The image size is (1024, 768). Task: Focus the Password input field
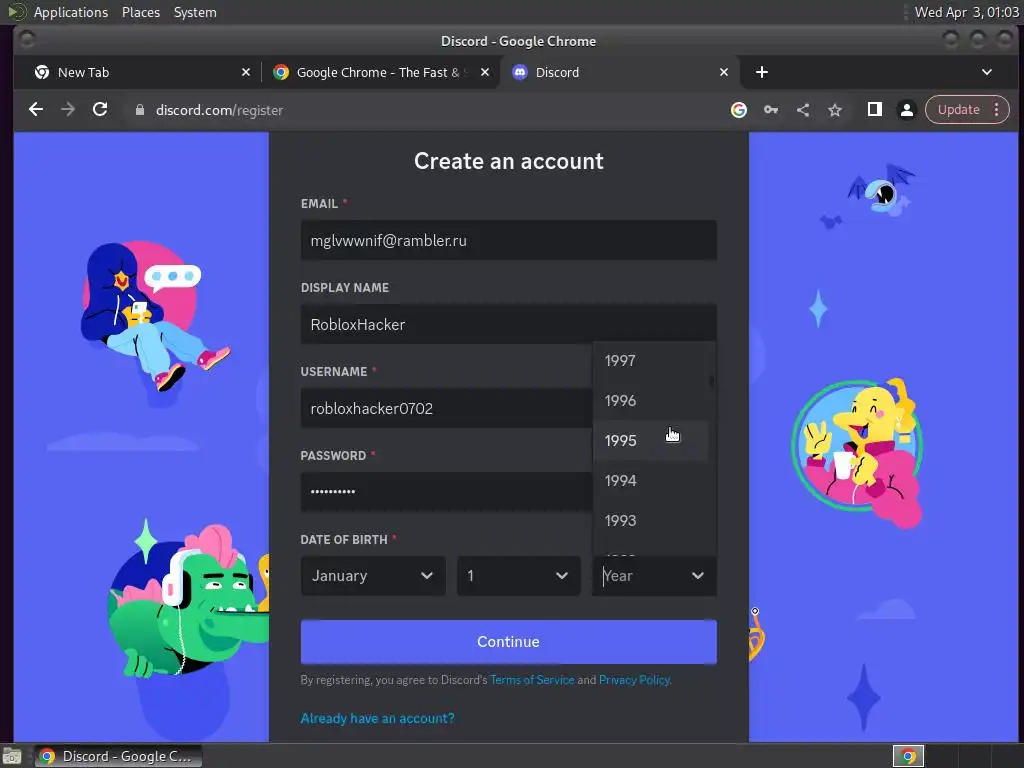(x=446, y=492)
